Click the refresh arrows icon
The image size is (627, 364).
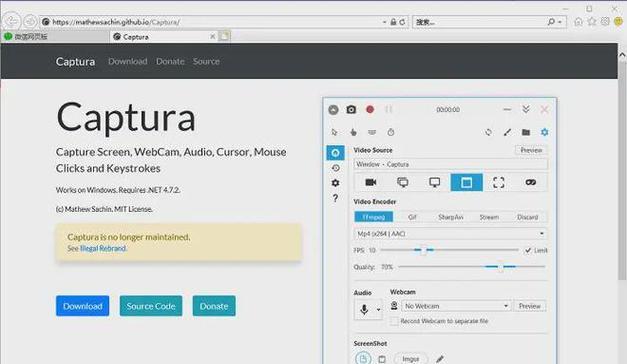(488, 132)
